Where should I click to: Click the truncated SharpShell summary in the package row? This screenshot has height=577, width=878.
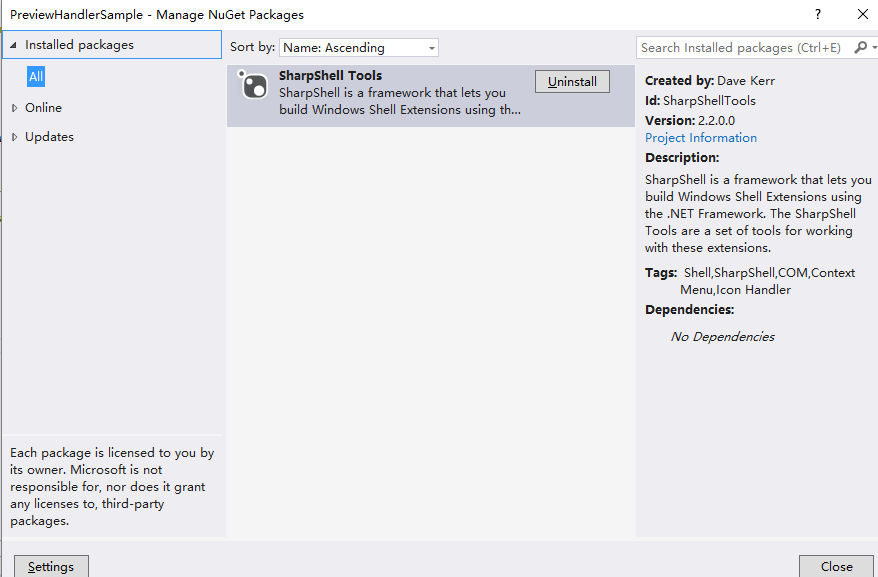tap(400, 101)
